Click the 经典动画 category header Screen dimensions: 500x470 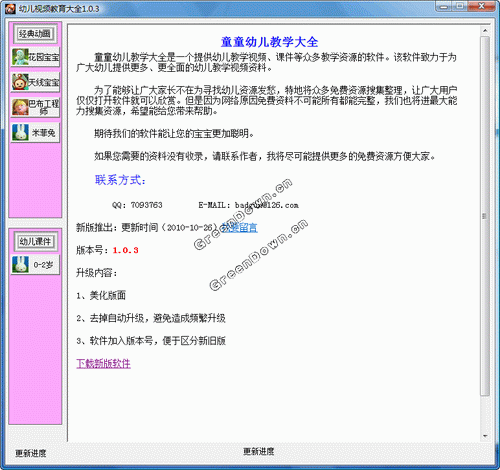click(x=35, y=34)
